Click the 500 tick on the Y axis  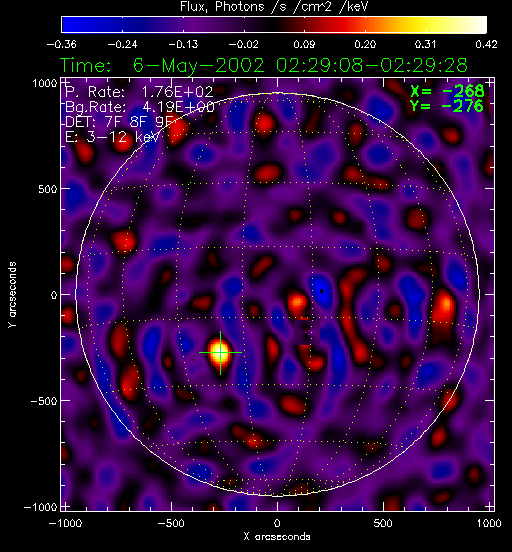click(x=47, y=189)
